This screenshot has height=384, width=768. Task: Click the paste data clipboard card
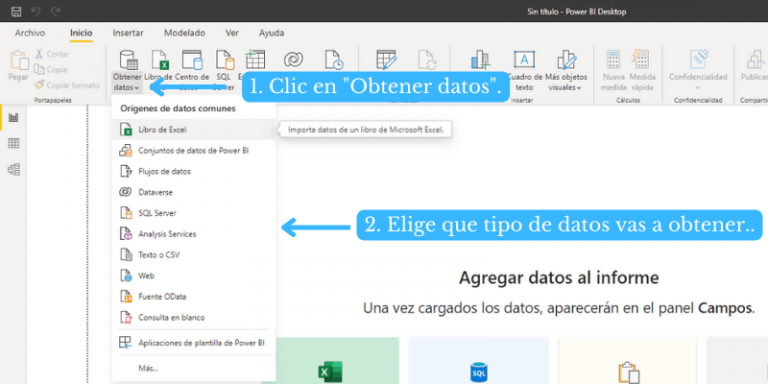pyautogui.click(x=627, y=360)
